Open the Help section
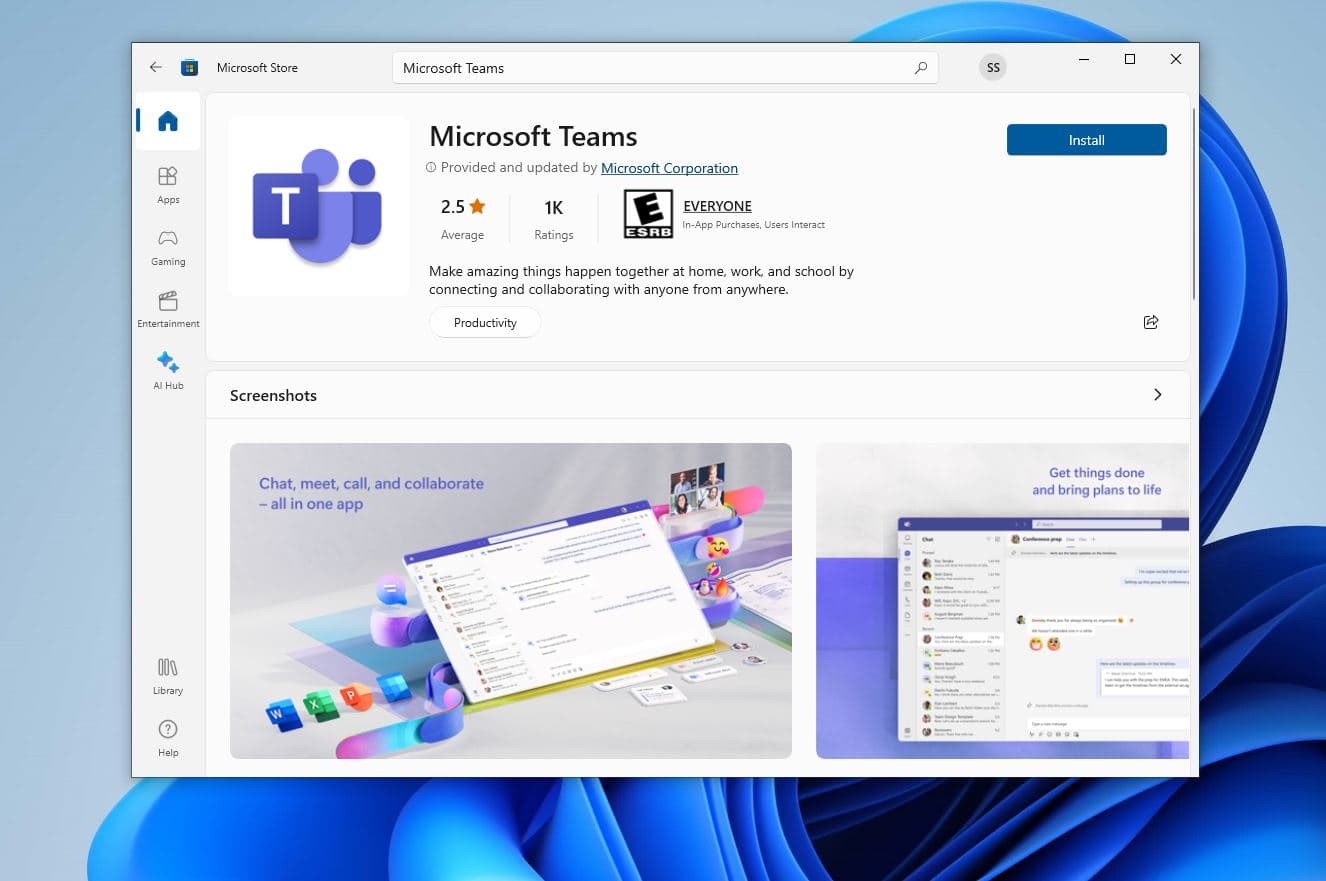The height and width of the screenshot is (881, 1326). tap(167, 736)
